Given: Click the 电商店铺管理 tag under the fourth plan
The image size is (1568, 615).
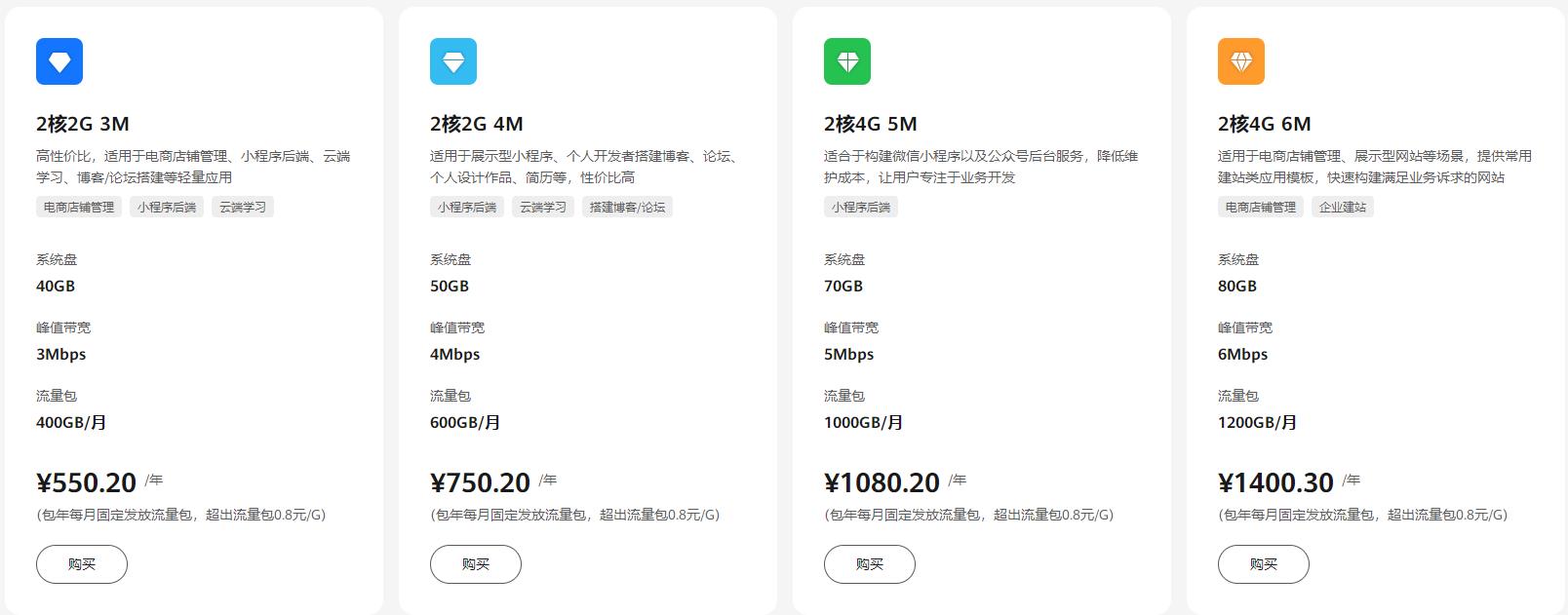Looking at the screenshot, I should pyautogui.click(x=1258, y=207).
